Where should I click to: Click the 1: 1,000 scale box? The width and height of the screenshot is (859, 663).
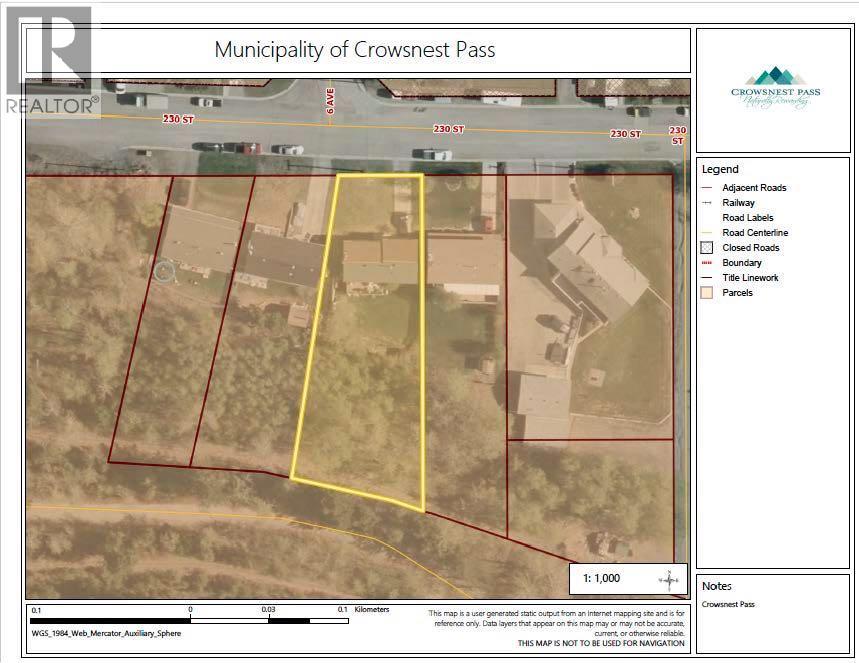pyautogui.click(x=628, y=579)
